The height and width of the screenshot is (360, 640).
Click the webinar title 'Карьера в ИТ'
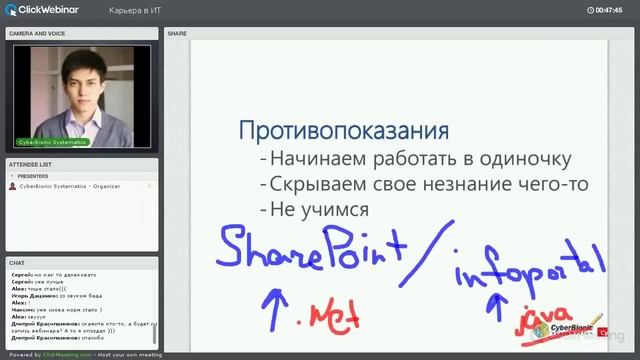pyautogui.click(x=135, y=11)
